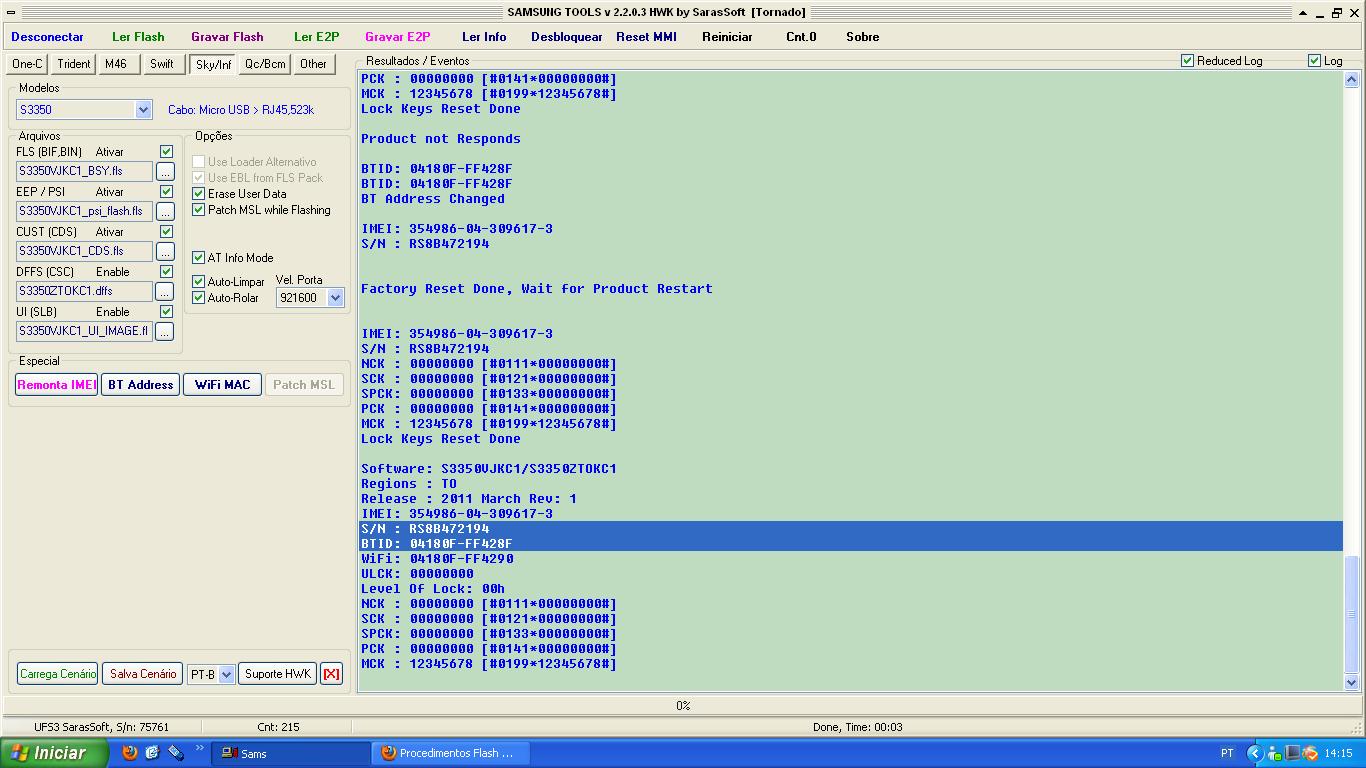The height and width of the screenshot is (768, 1366).
Task: Select the Trident tab
Action: click(x=74, y=64)
